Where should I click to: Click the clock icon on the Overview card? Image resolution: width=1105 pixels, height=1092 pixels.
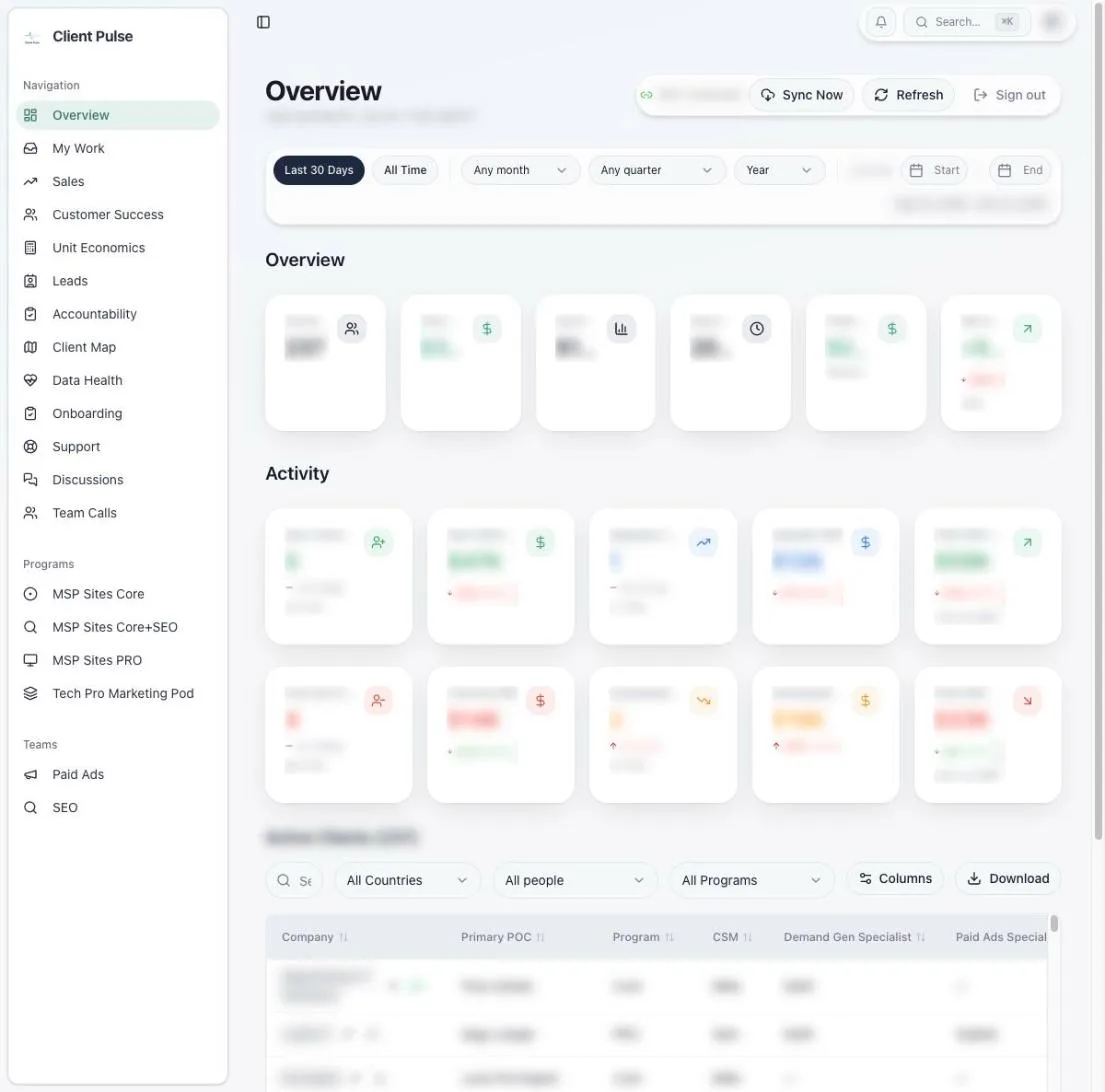coord(756,328)
